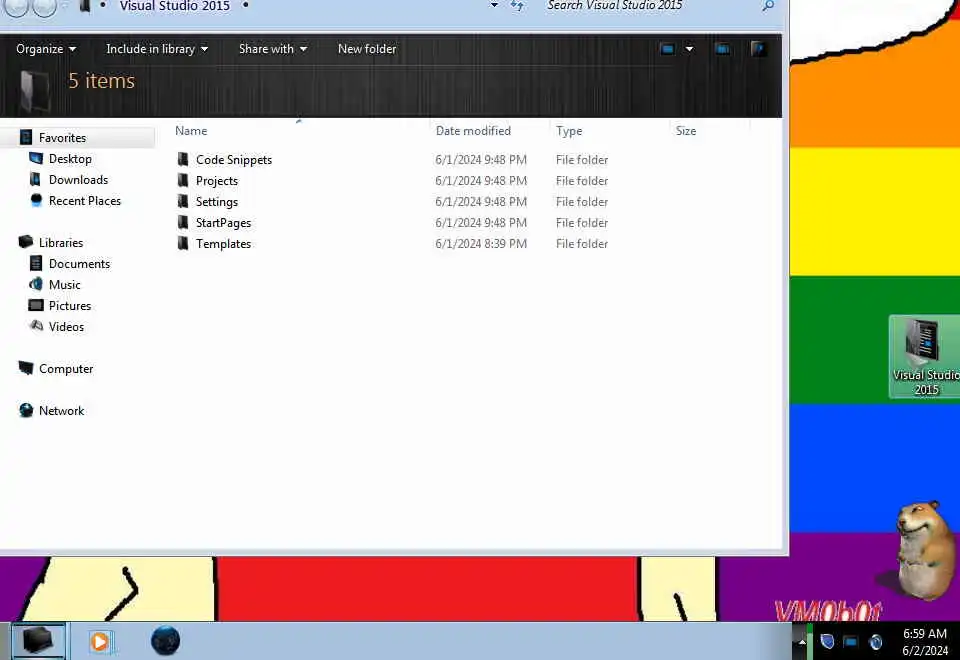Click the Back navigation button
Image resolution: width=960 pixels, height=660 pixels.
17,6
